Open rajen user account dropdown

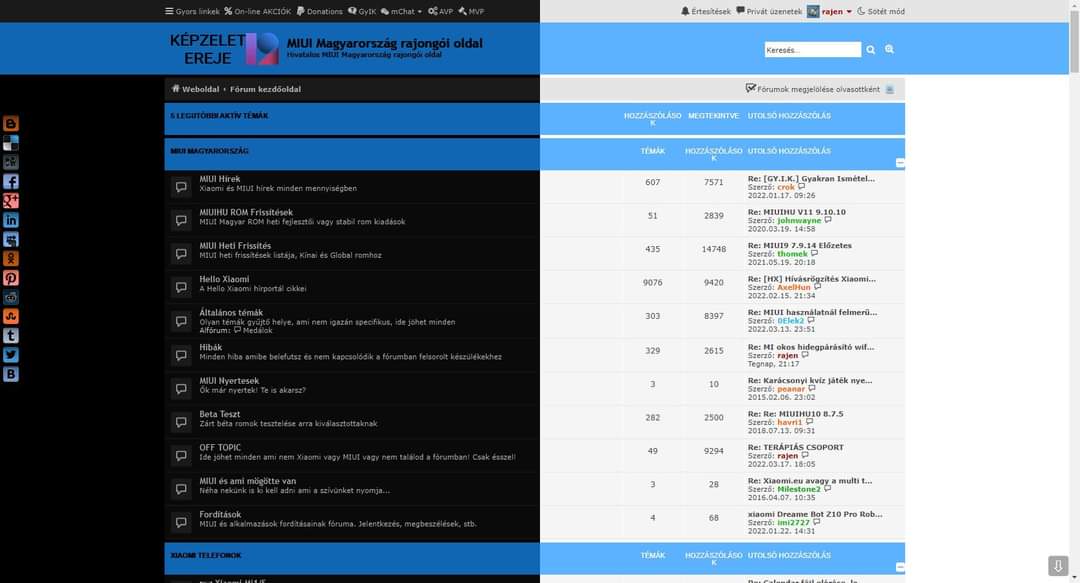pos(836,11)
